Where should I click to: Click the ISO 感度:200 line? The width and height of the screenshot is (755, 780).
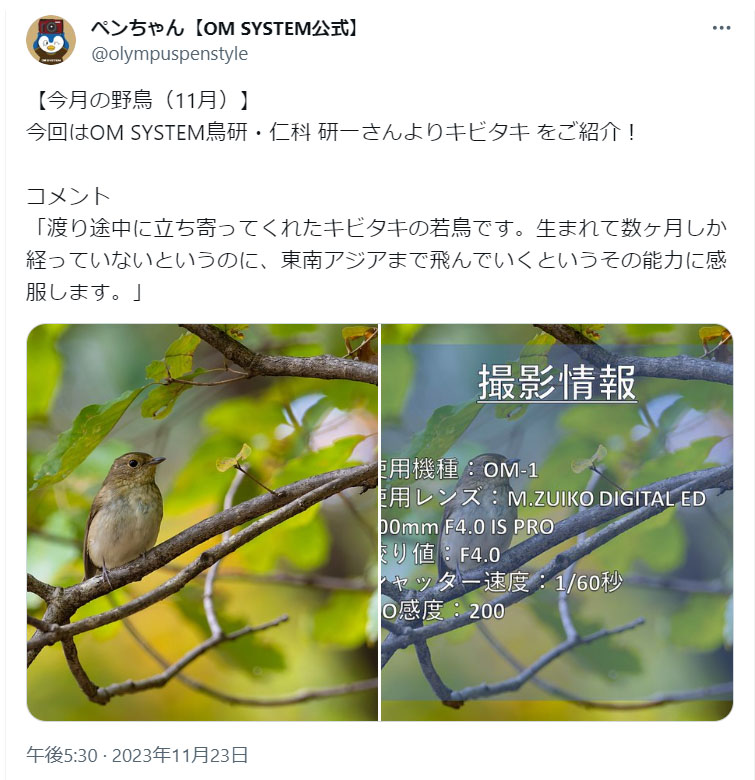443,611
